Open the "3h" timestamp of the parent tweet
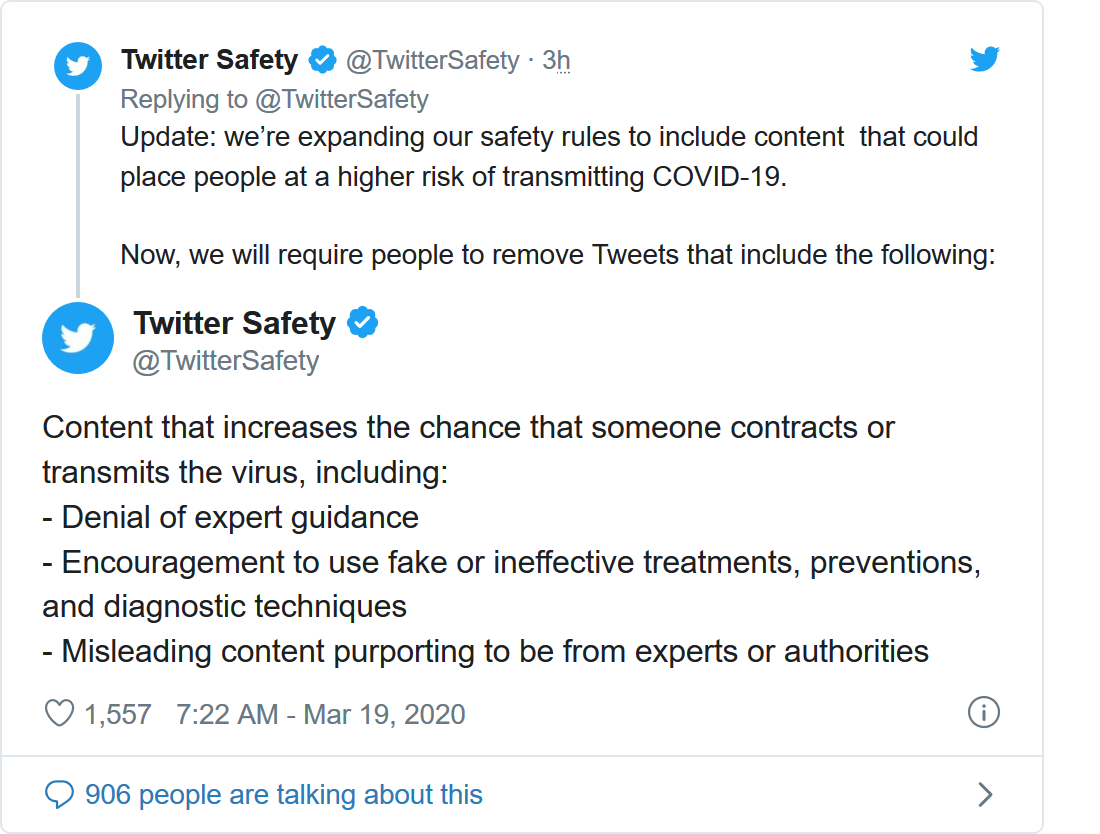The height and width of the screenshot is (834, 1100). (x=556, y=61)
